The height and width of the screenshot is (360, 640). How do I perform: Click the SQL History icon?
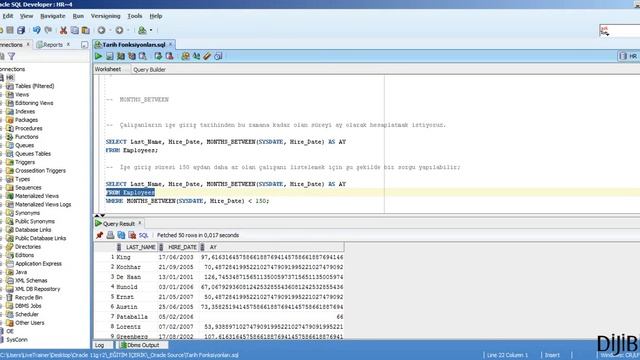tap(218, 56)
